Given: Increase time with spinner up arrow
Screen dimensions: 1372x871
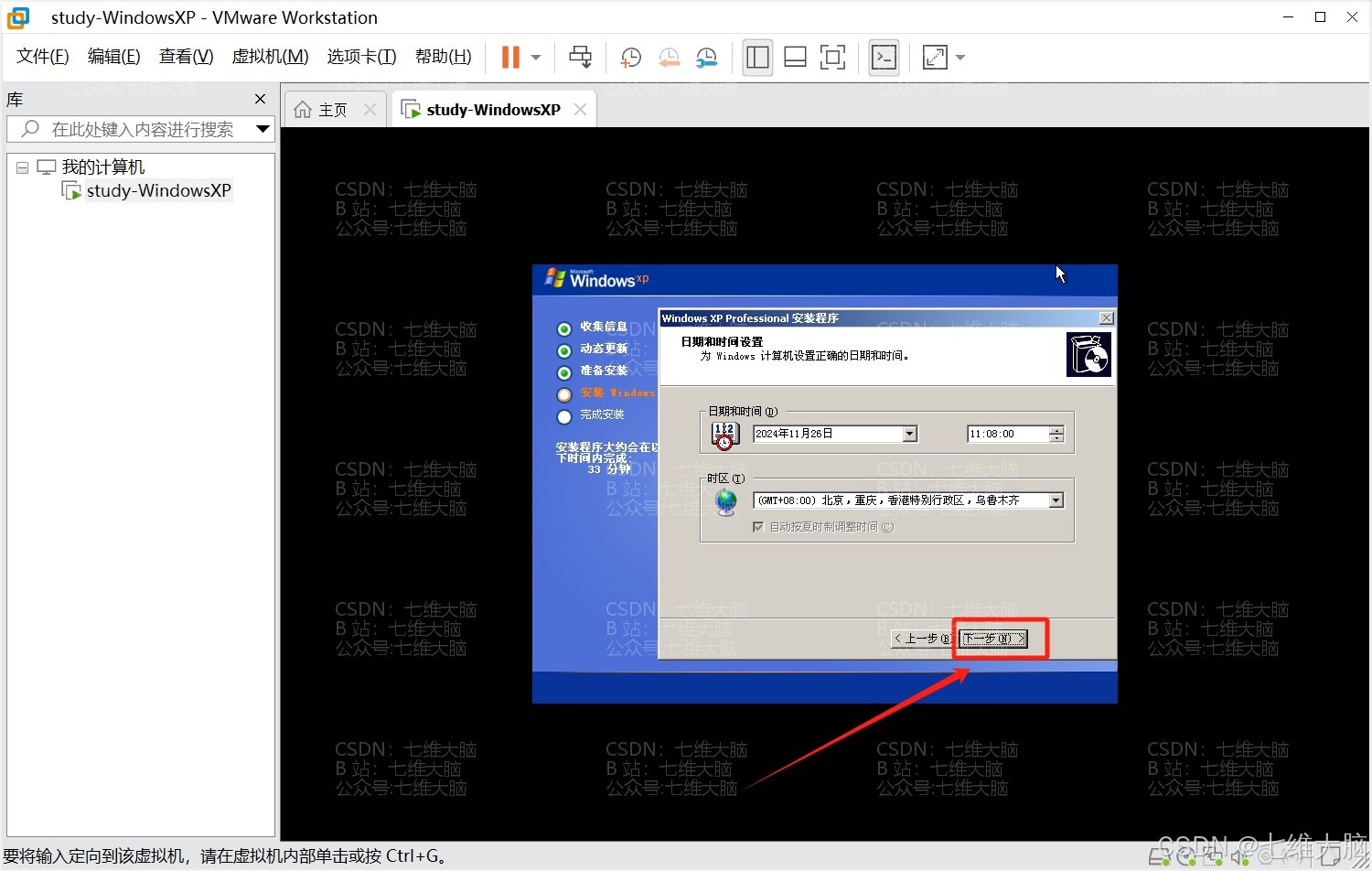Looking at the screenshot, I should click(x=1056, y=430).
